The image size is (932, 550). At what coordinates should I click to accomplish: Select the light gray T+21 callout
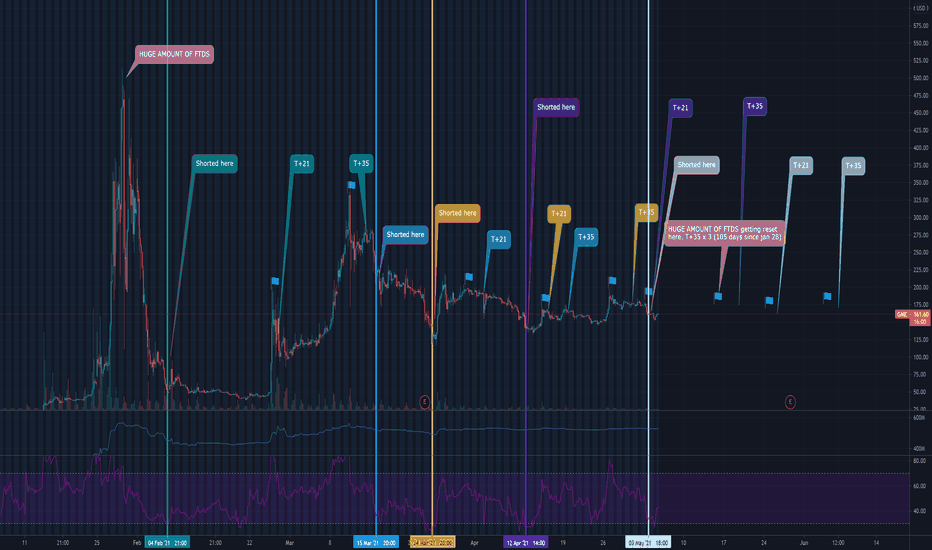(801, 166)
